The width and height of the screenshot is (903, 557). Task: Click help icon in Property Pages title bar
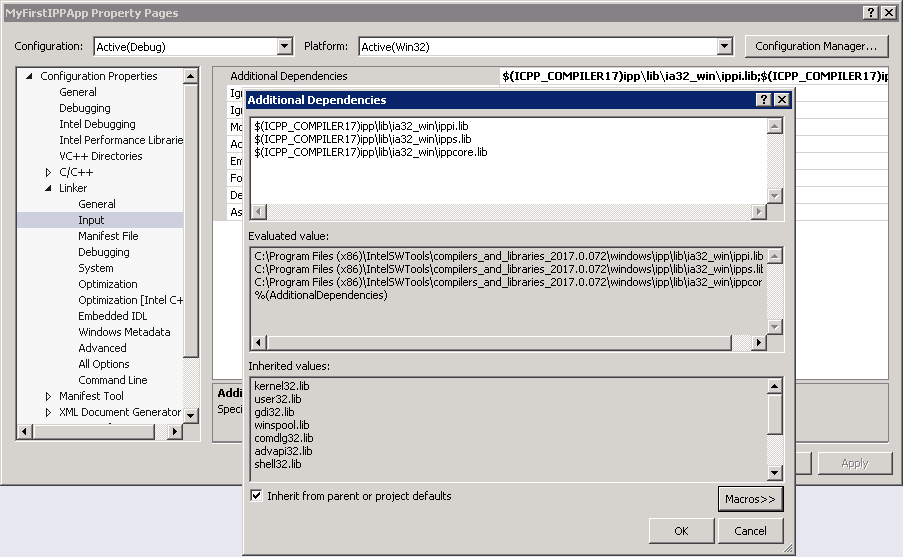point(871,11)
